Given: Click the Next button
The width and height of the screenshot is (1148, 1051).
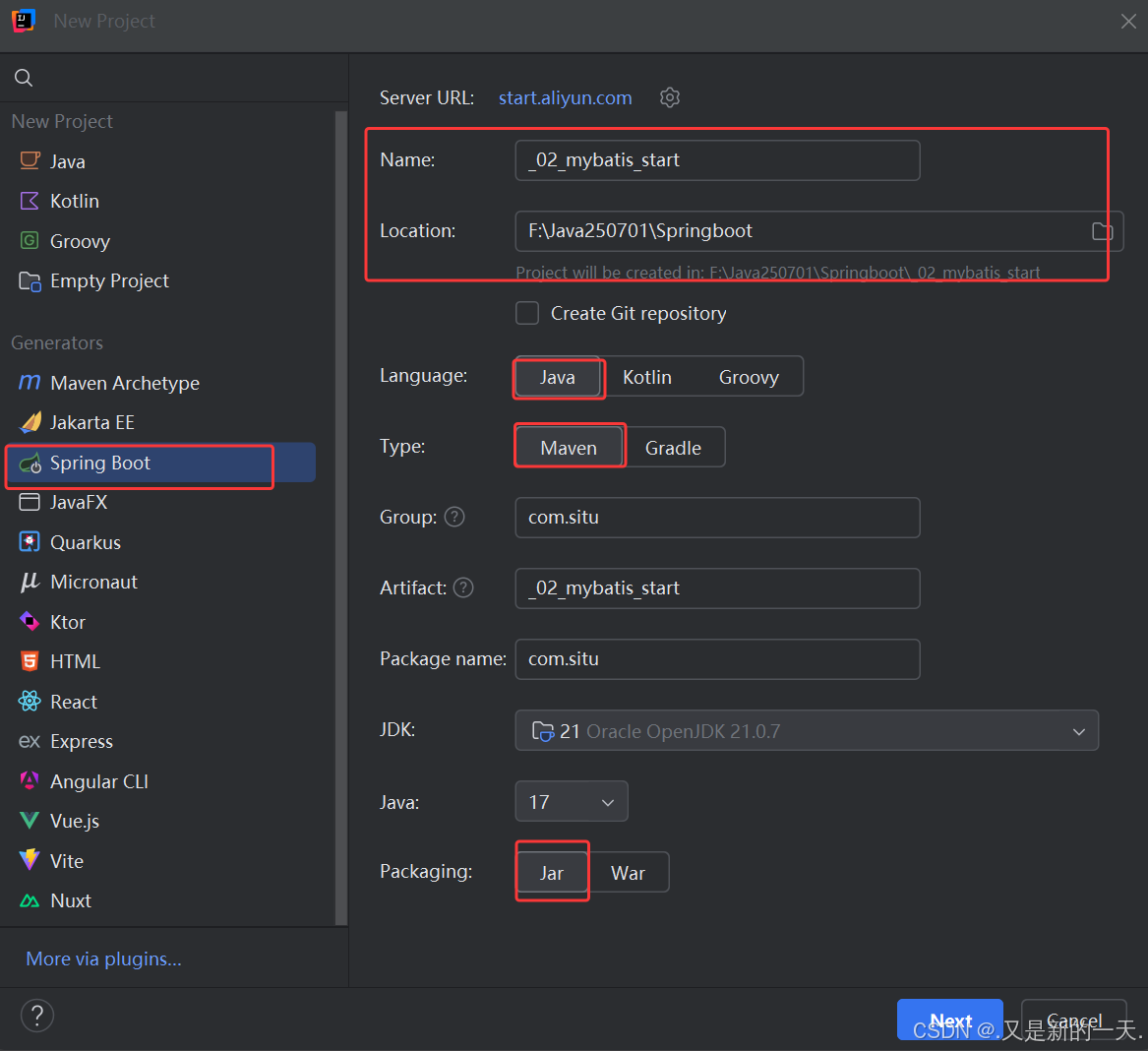Looking at the screenshot, I should click(950, 1020).
